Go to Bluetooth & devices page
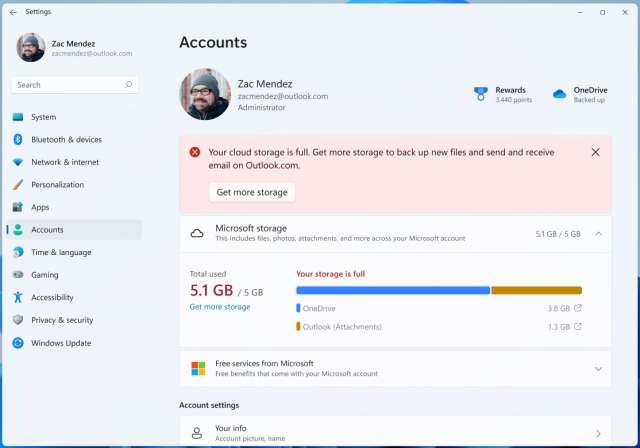This screenshot has width=640, height=448. coord(67,140)
